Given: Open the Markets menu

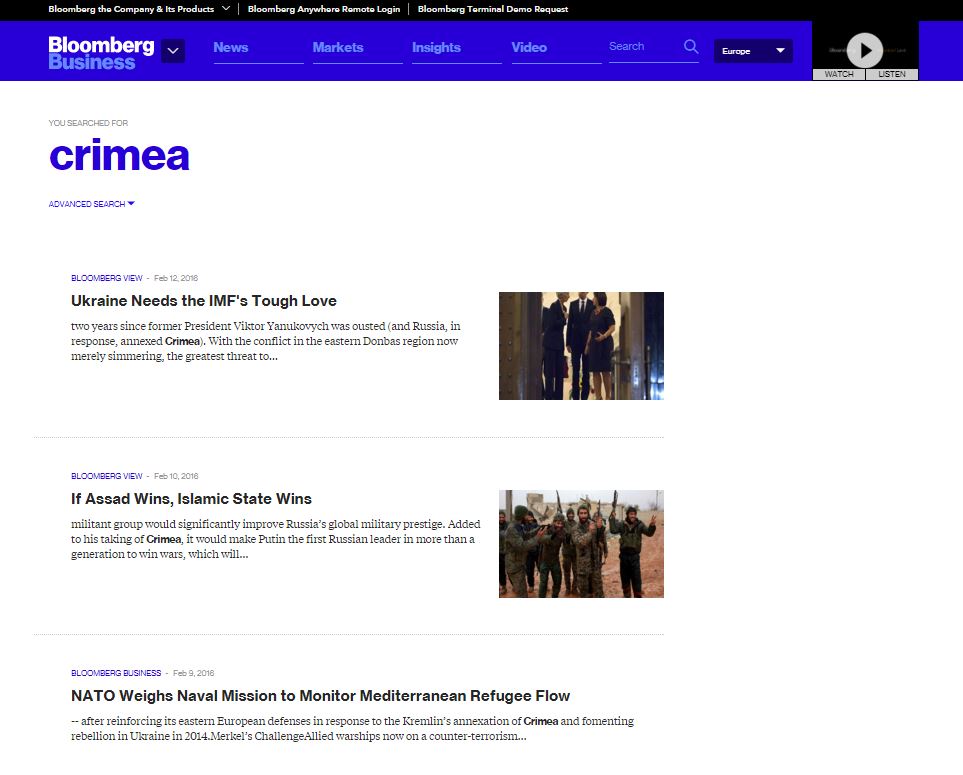Looking at the screenshot, I should click(x=338, y=48).
